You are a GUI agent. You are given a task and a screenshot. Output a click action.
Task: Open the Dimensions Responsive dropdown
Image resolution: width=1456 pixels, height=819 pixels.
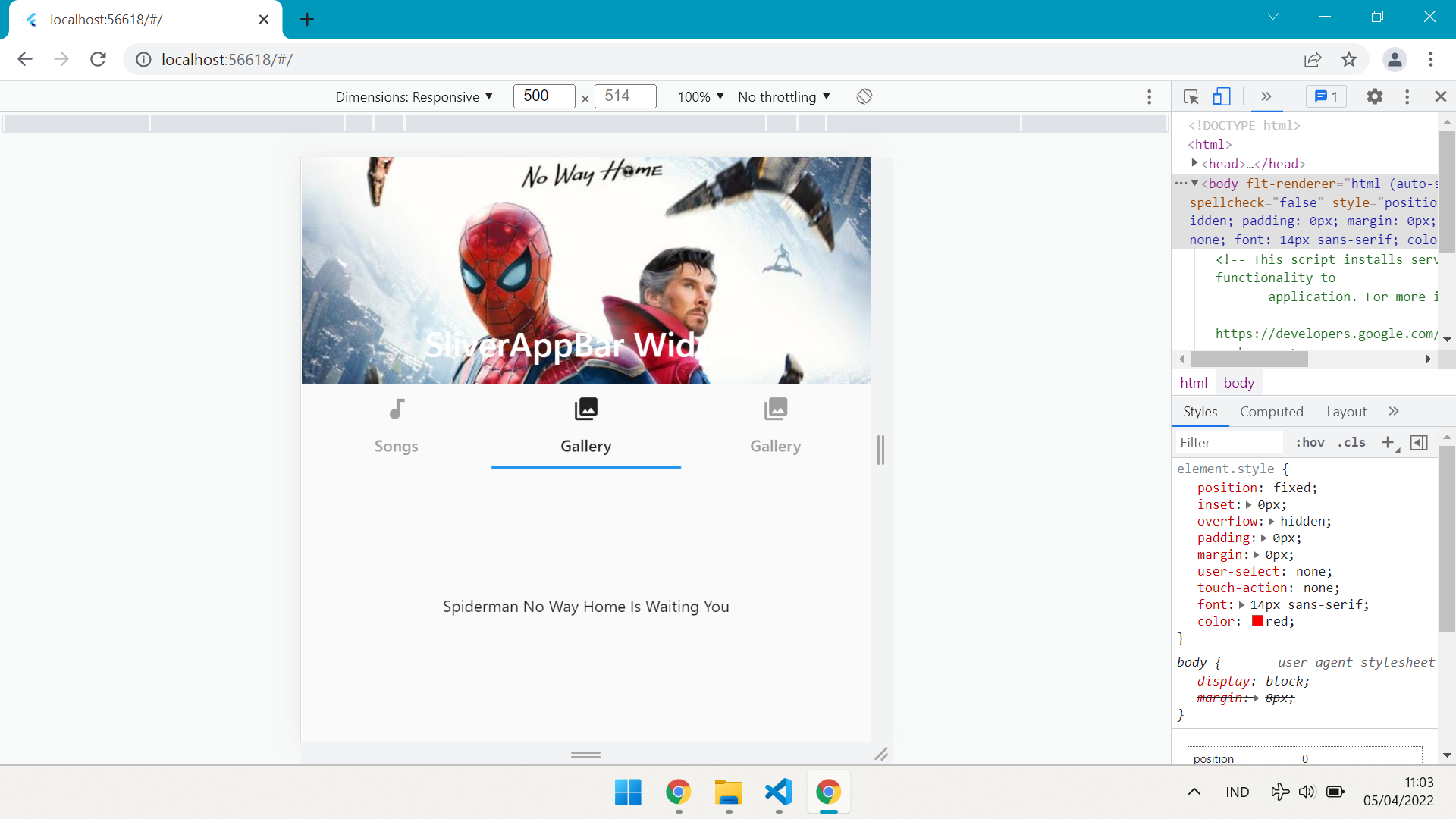click(x=414, y=96)
